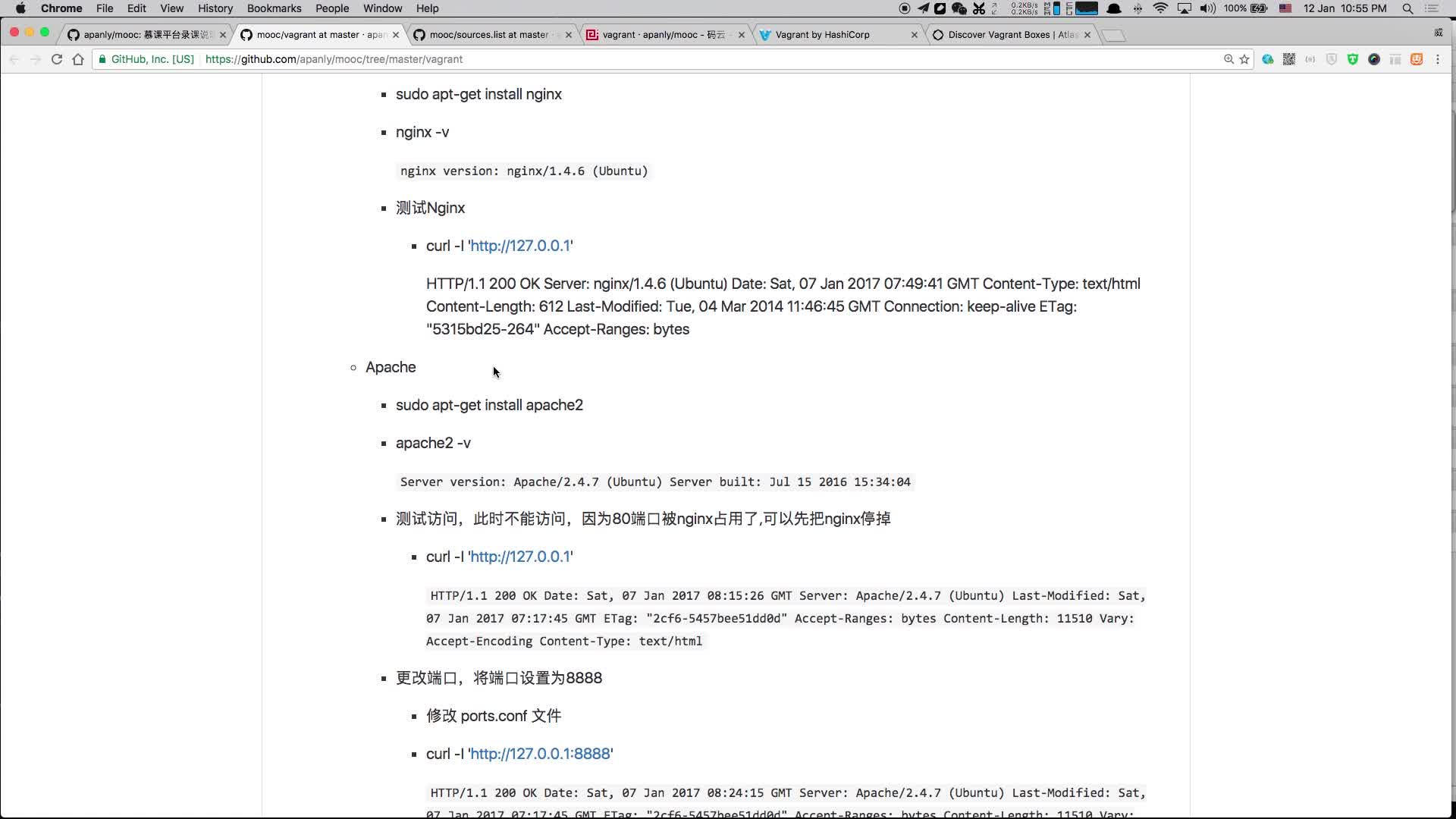1456x819 pixels.
Task: Bookmark this page with star icon
Action: [x=1244, y=59]
